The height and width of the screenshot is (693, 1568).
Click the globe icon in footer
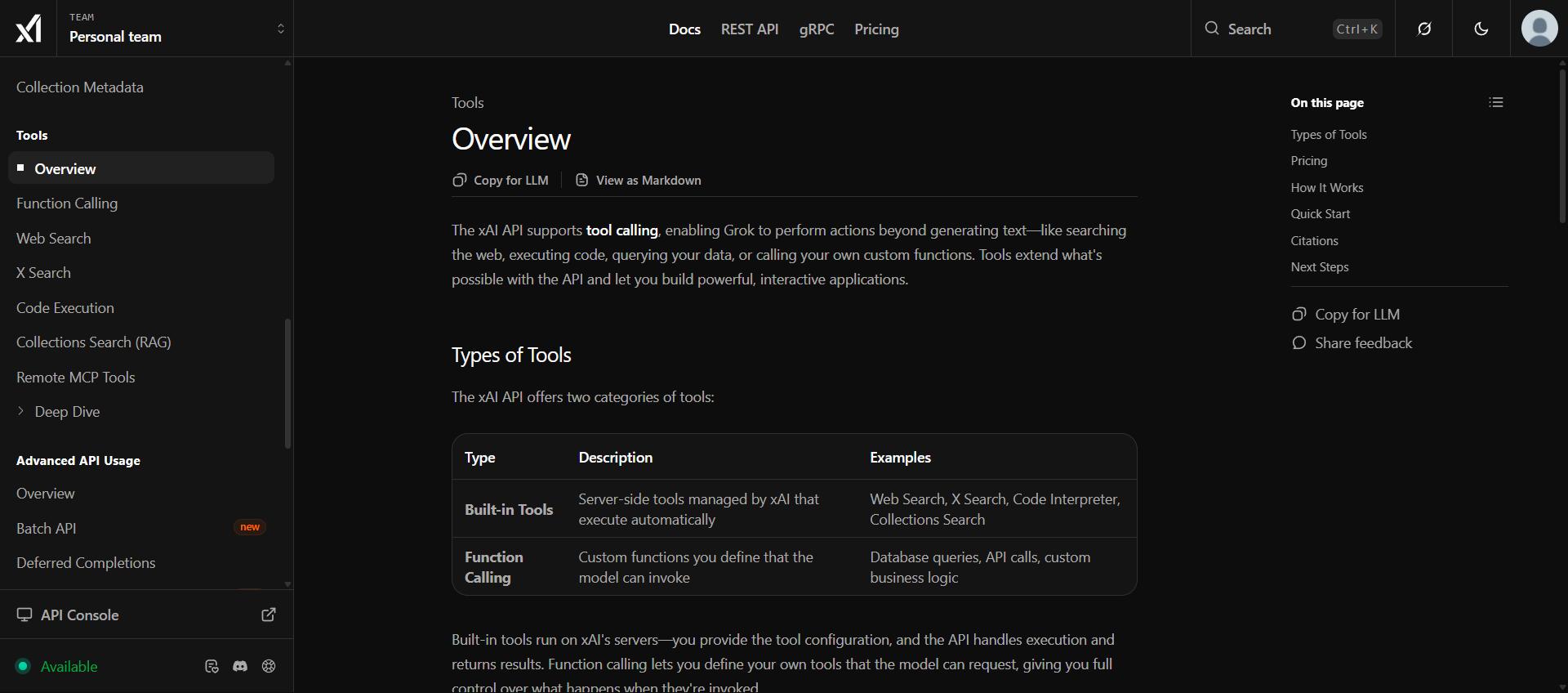click(x=269, y=666)
